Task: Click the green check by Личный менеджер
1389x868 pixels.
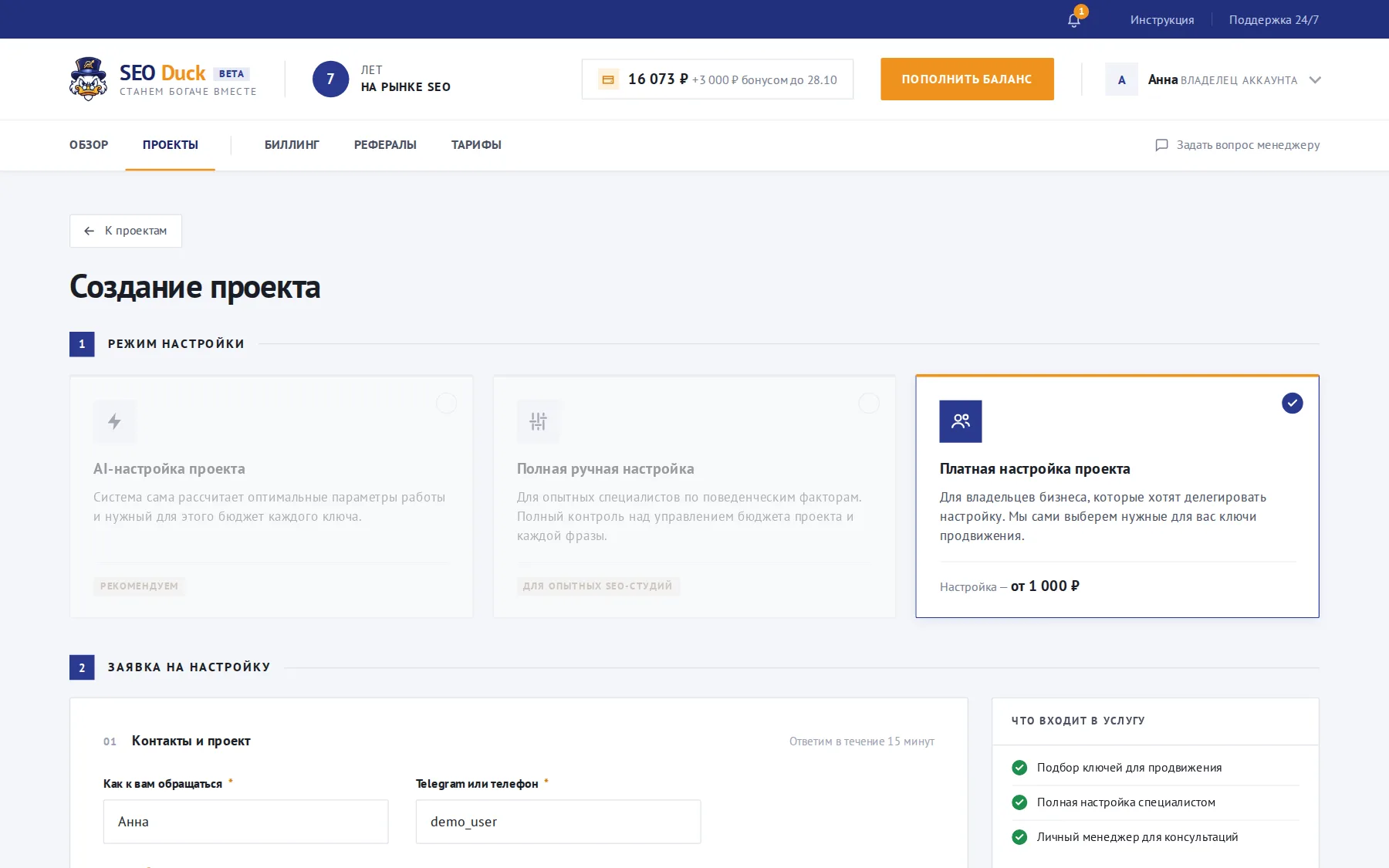Action: tap(1019, 837)
